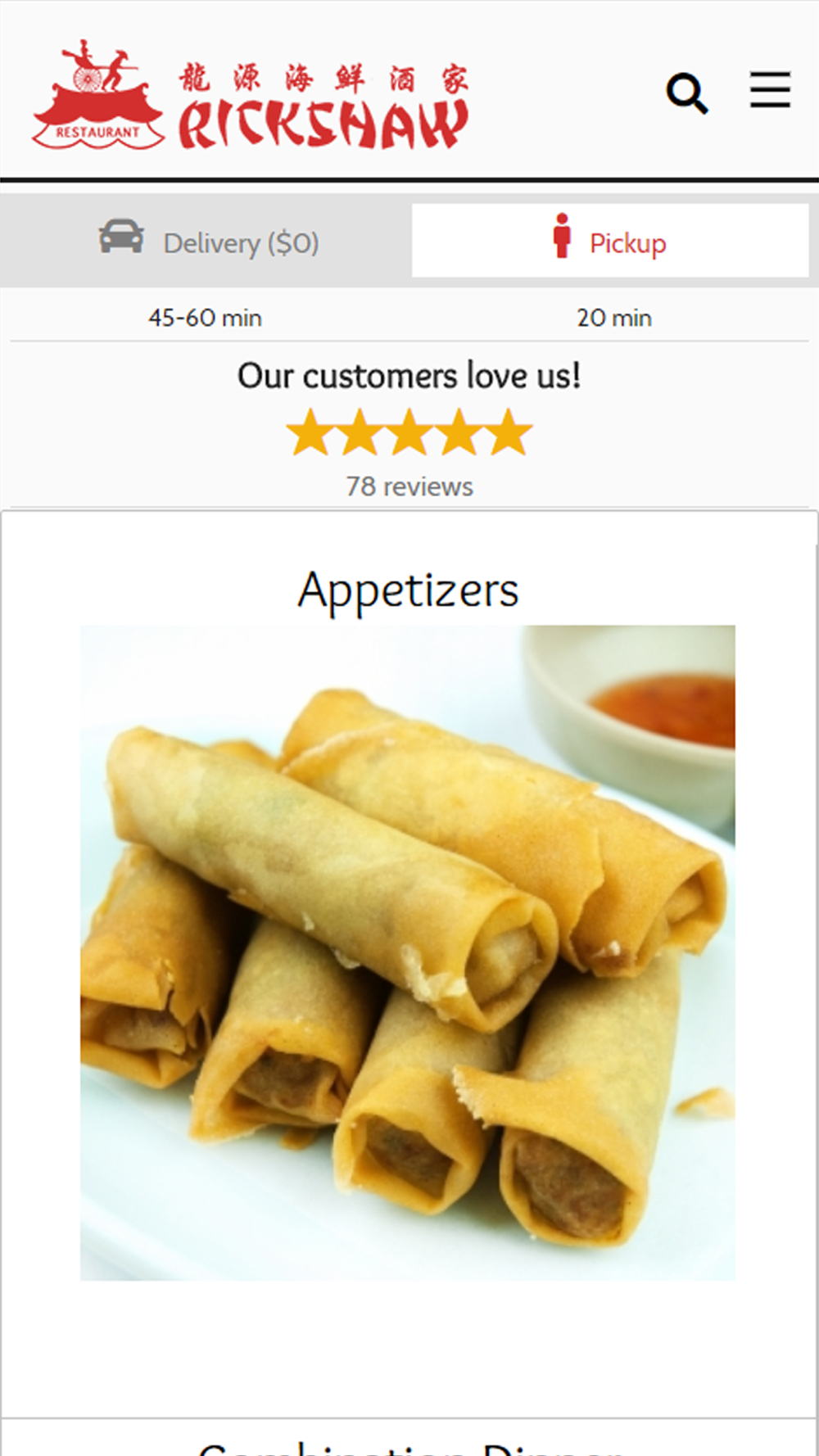819x1456 pixels.
Task: Click the Chinese characters in logo
Action: pyautogui.click(x=324, y=79)
